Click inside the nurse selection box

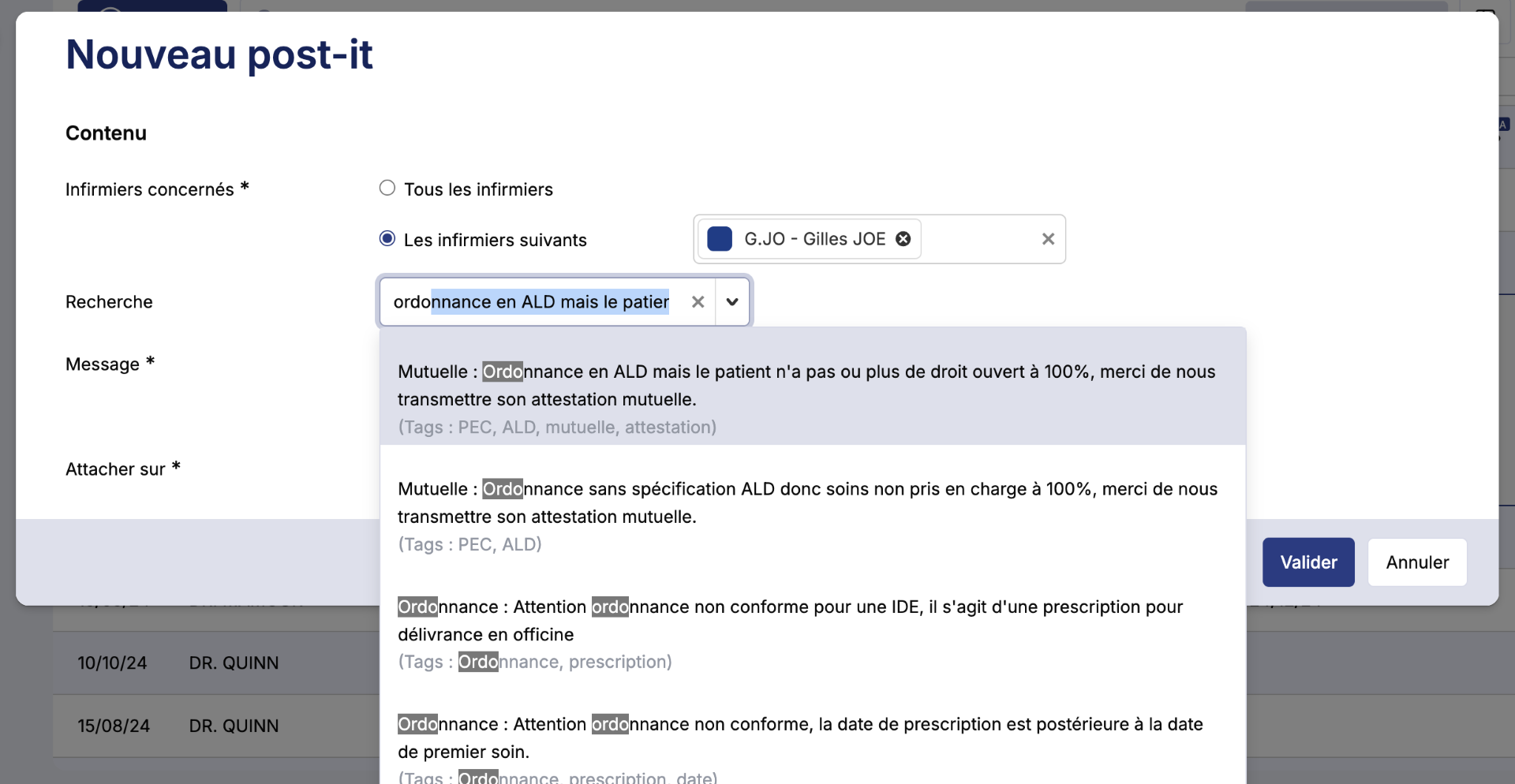click(x=978, y=239)
